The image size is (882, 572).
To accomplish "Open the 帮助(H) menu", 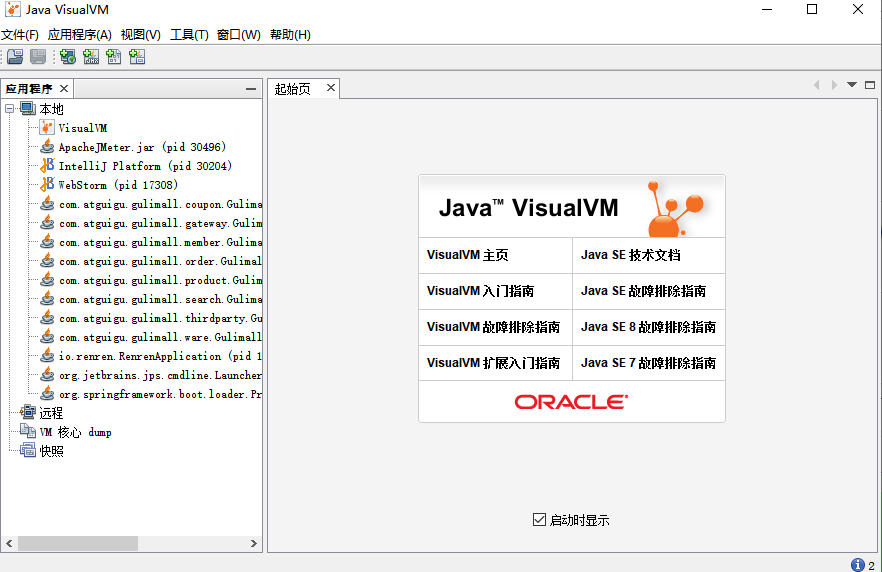I will [290, 35].
